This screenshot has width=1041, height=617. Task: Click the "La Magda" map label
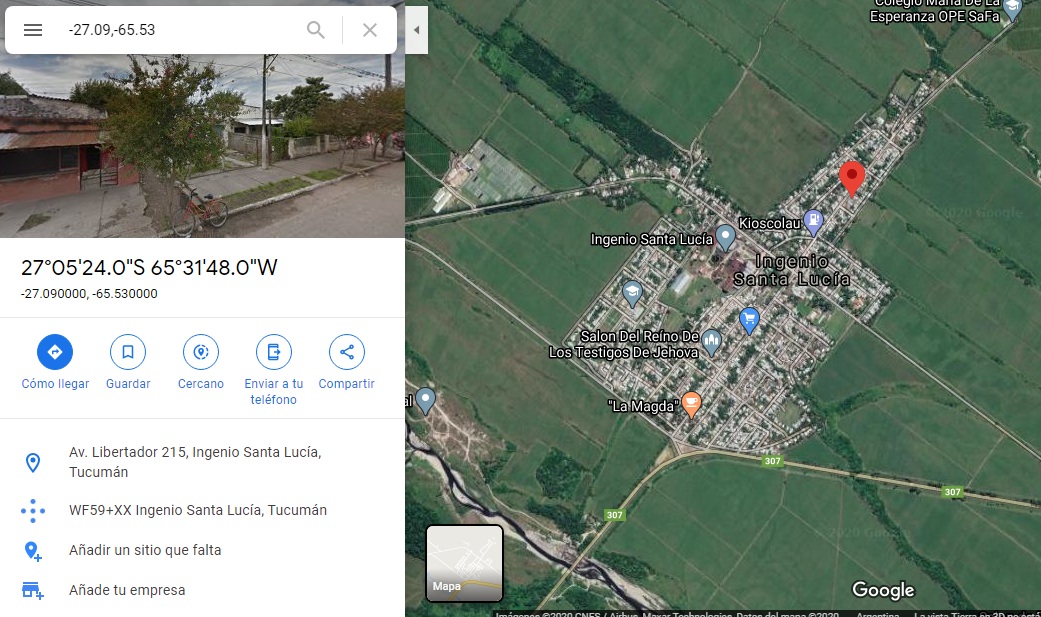coord(643,406)
